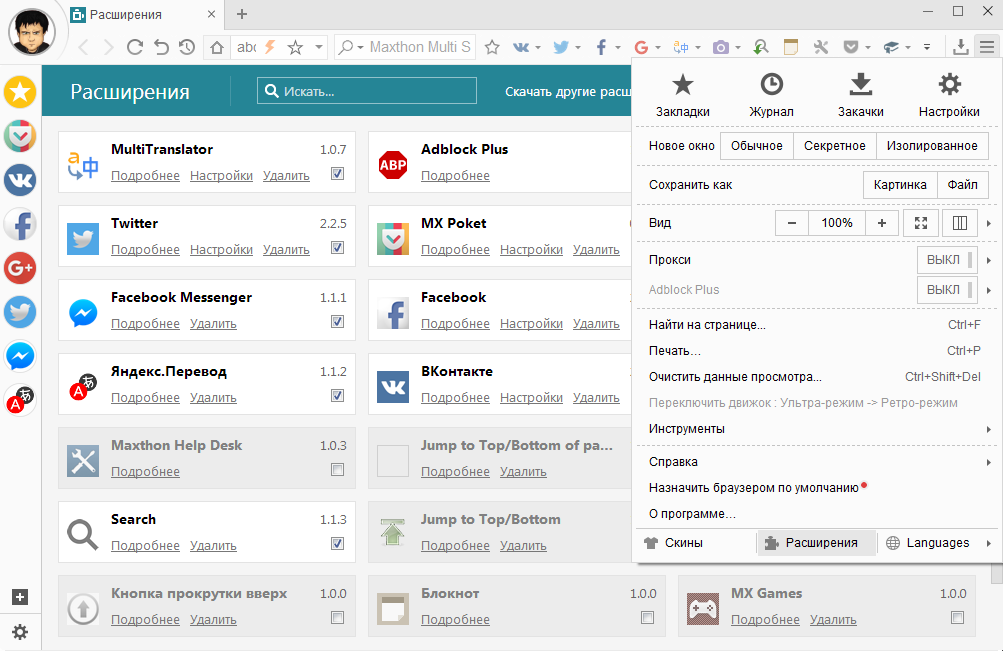1003x651 pixels.
Task: Click the user avatar picture
Action: [31, 31]
